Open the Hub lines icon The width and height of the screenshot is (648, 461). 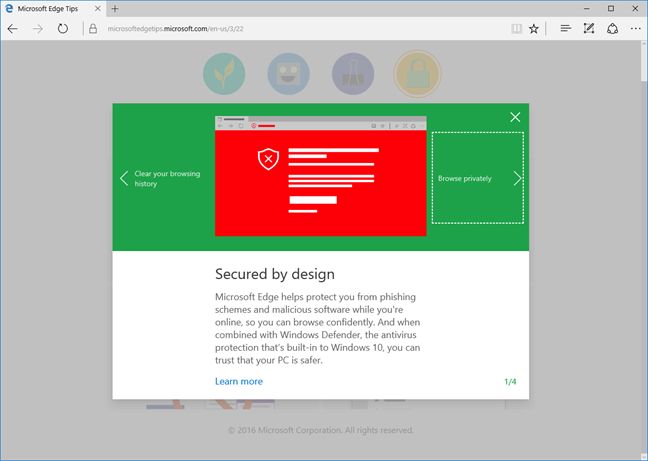pos(565,29)
